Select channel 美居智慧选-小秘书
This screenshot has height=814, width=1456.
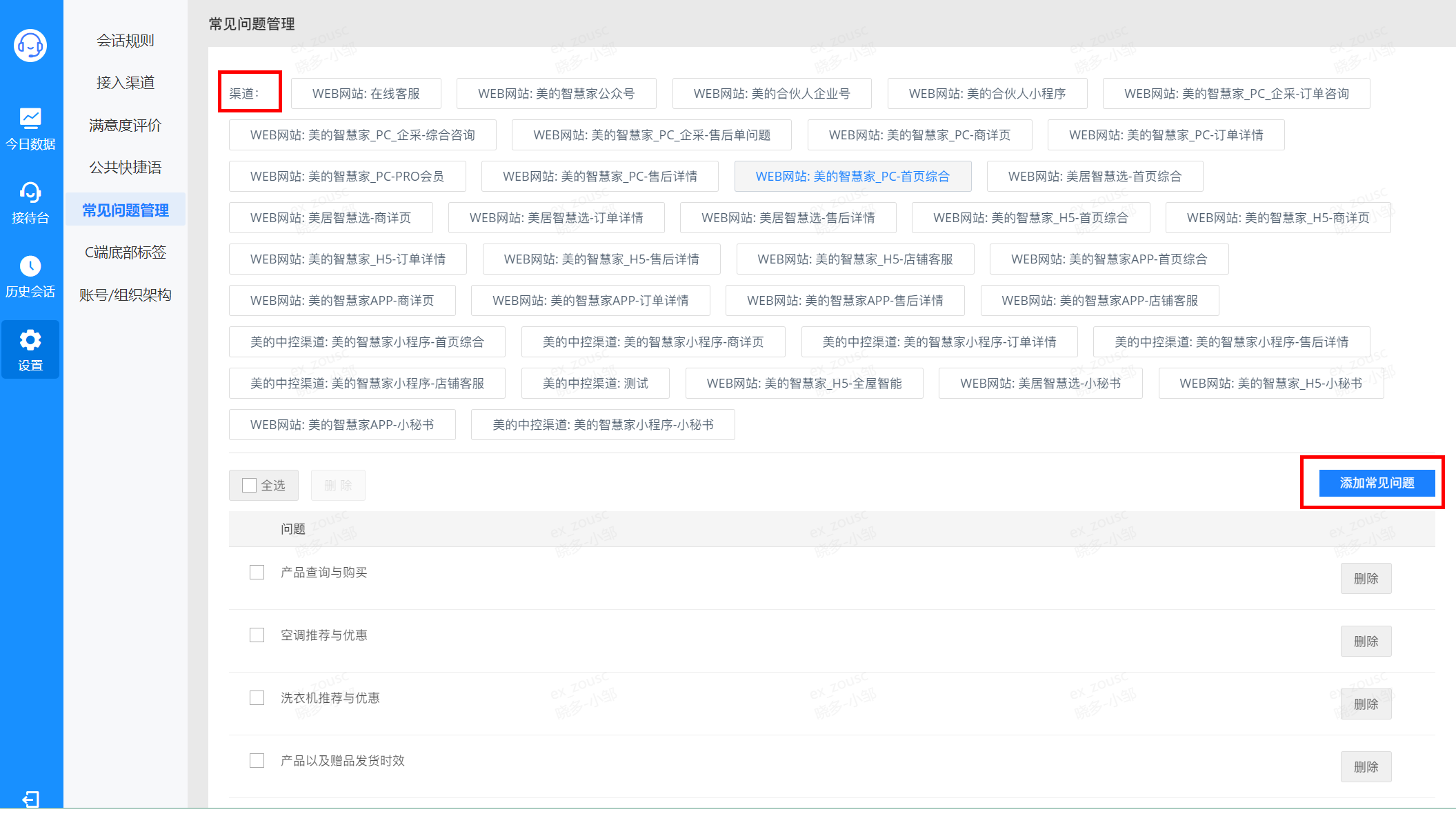tap(1041, 384)
